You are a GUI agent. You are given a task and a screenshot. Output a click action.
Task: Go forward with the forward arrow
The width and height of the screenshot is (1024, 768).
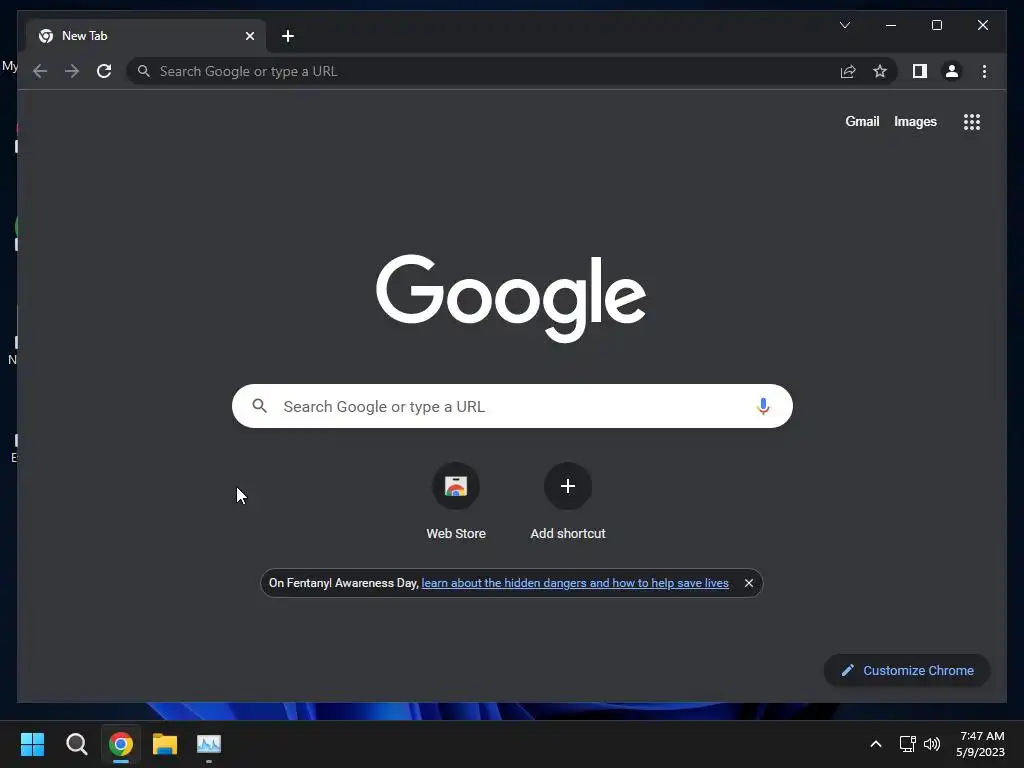tap(72, 71)
